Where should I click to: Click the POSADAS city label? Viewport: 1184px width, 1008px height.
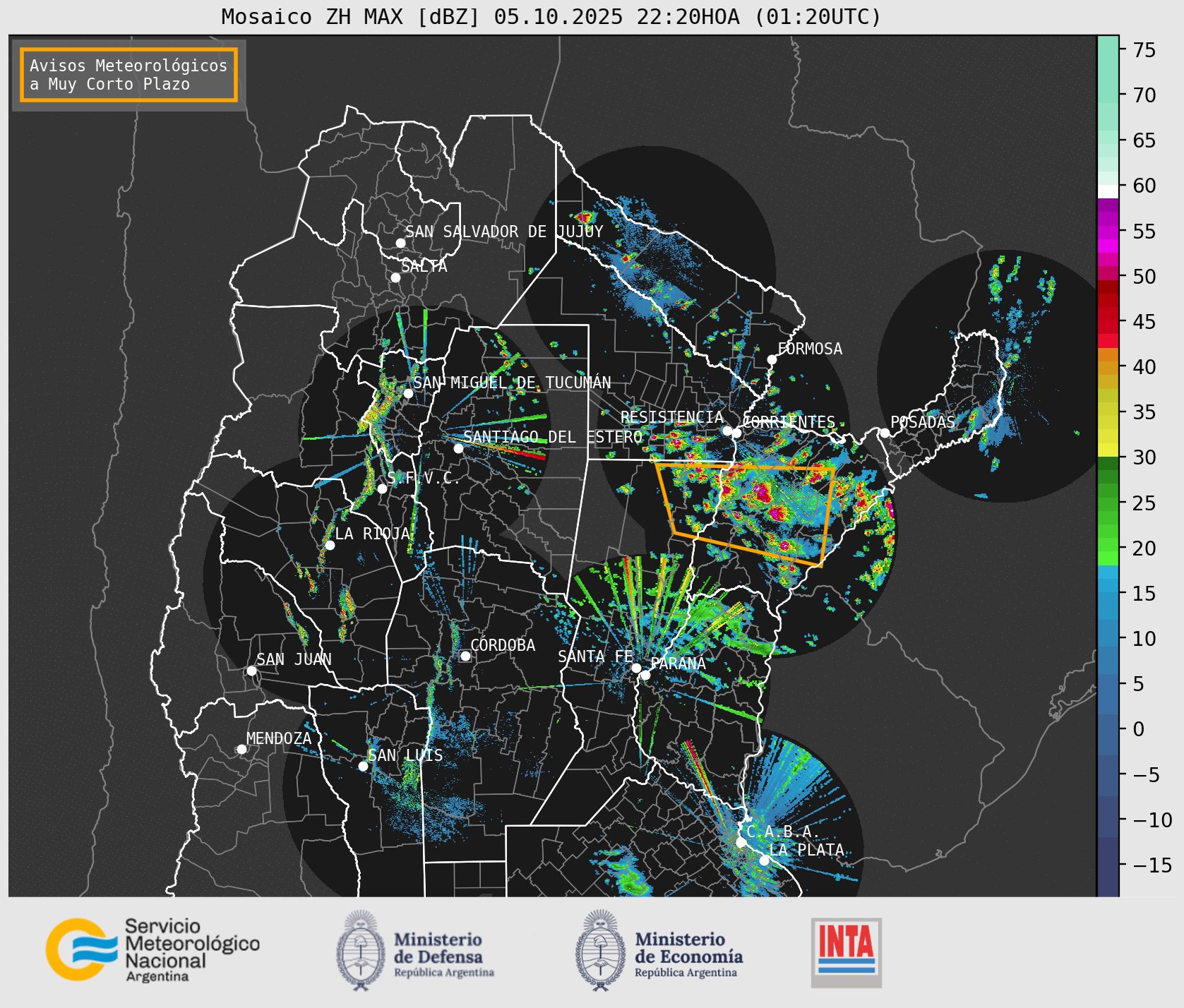(923, 422)
